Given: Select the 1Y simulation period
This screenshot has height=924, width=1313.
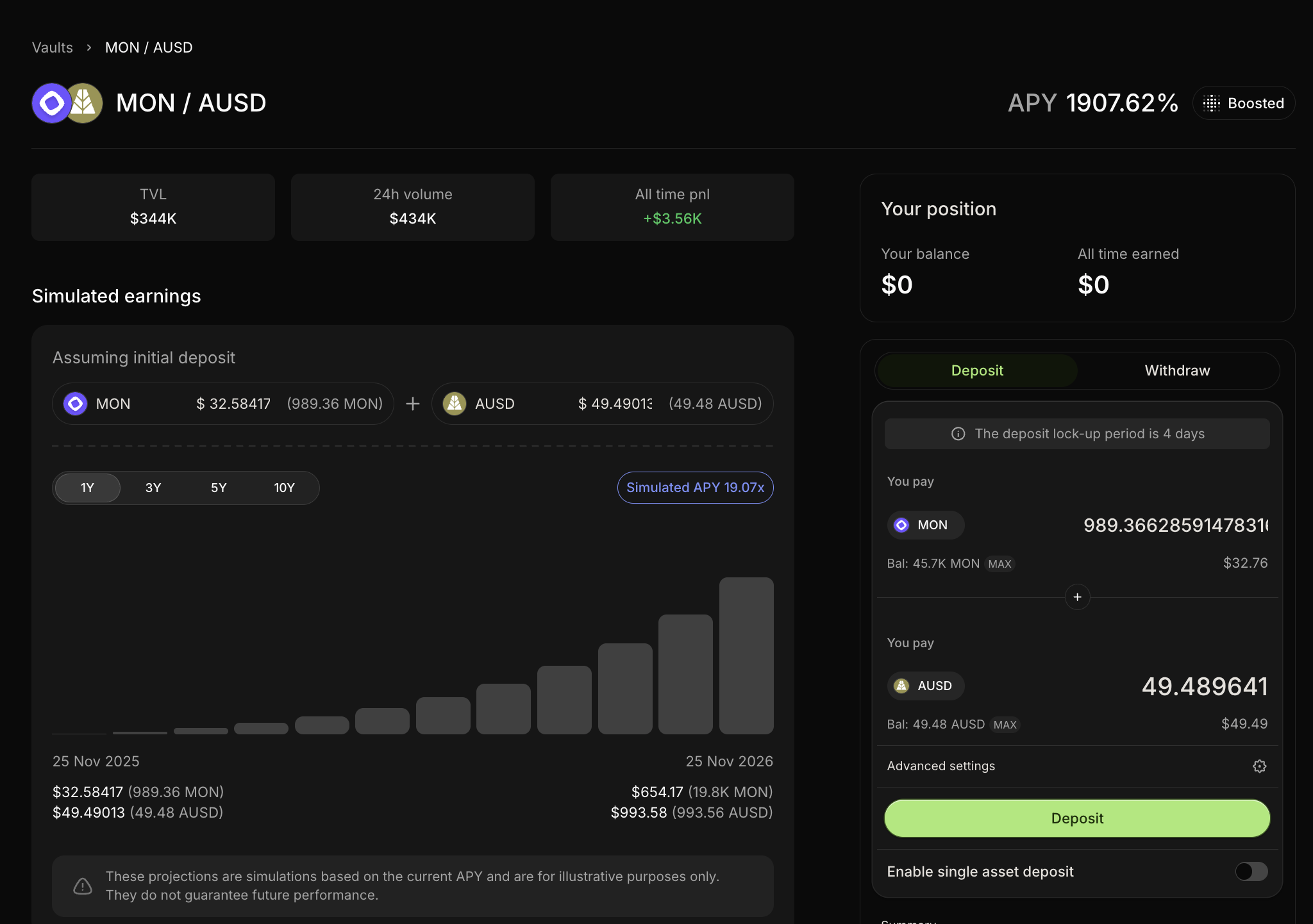Looking at the screenshot, I should [x=88, y=488].
